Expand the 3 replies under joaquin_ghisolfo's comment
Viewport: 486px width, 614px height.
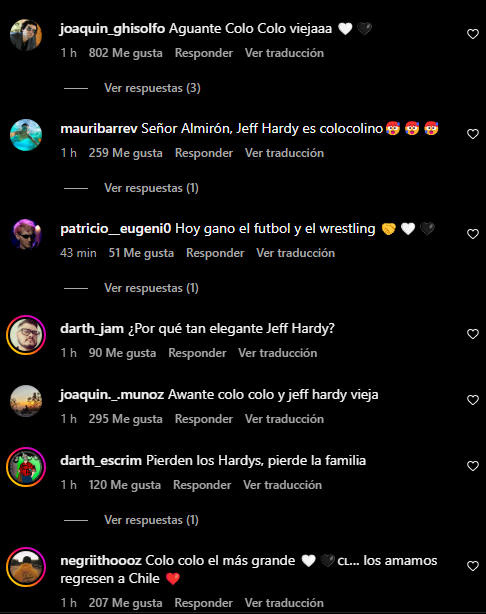(x=152, y=88)
